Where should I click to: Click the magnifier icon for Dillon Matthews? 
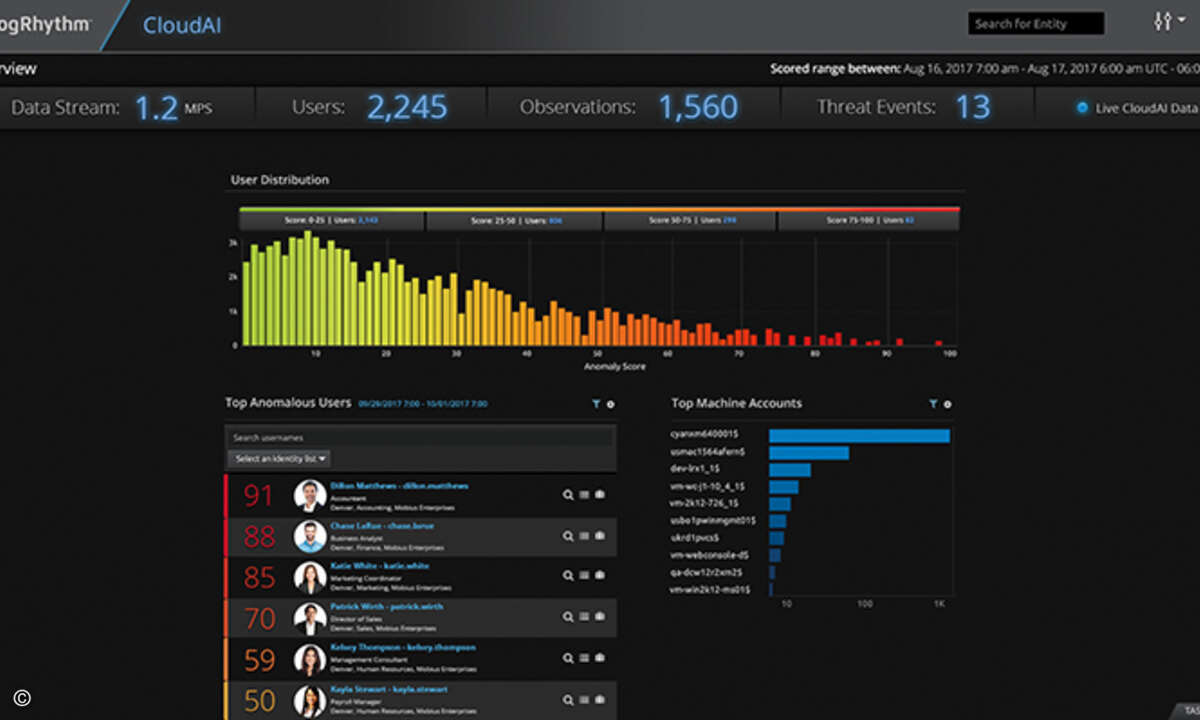click(x=568, y=494)
